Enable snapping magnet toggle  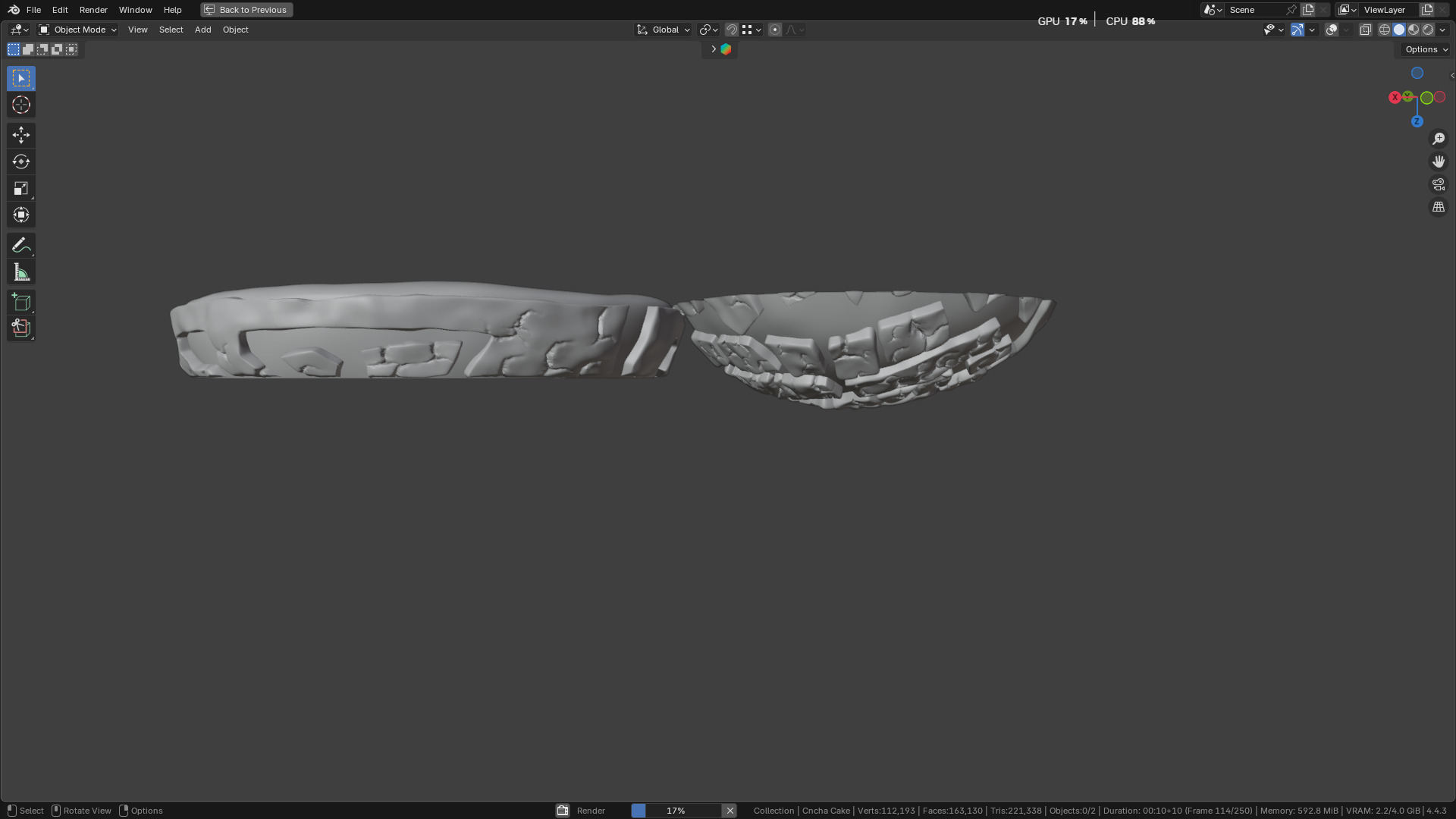click(x=731, y=30)
